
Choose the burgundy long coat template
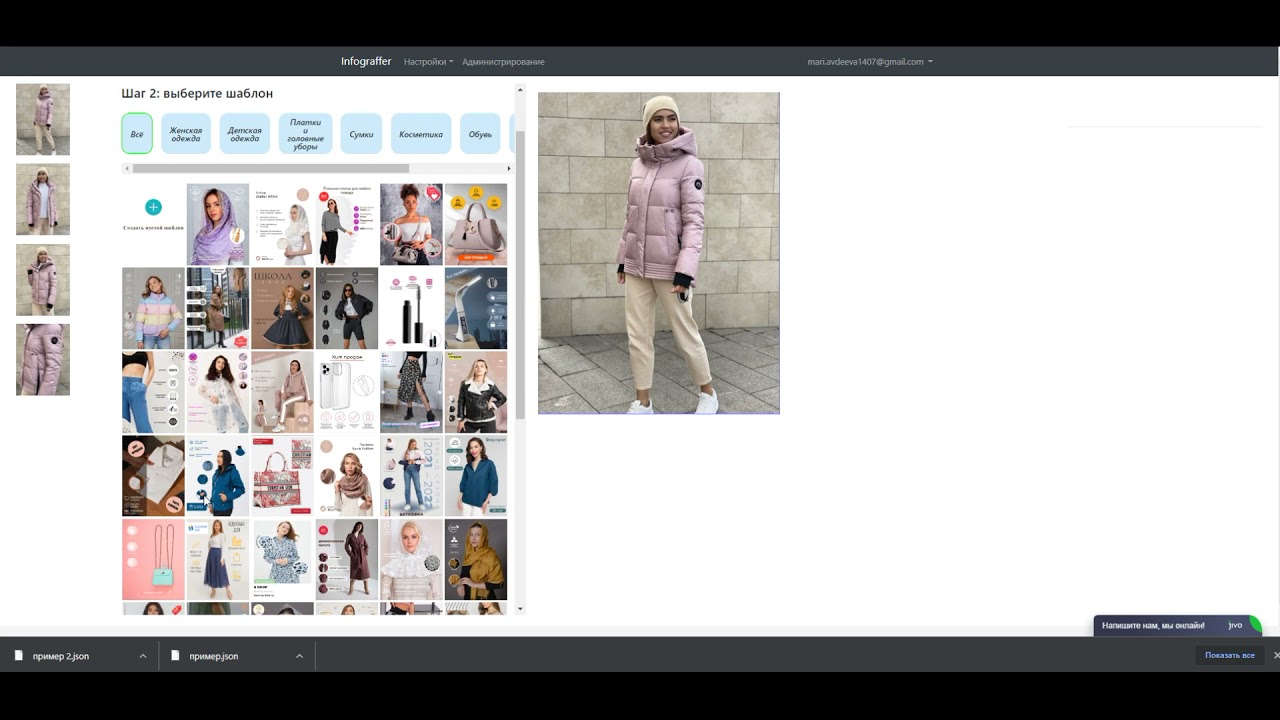click(347, 560)
